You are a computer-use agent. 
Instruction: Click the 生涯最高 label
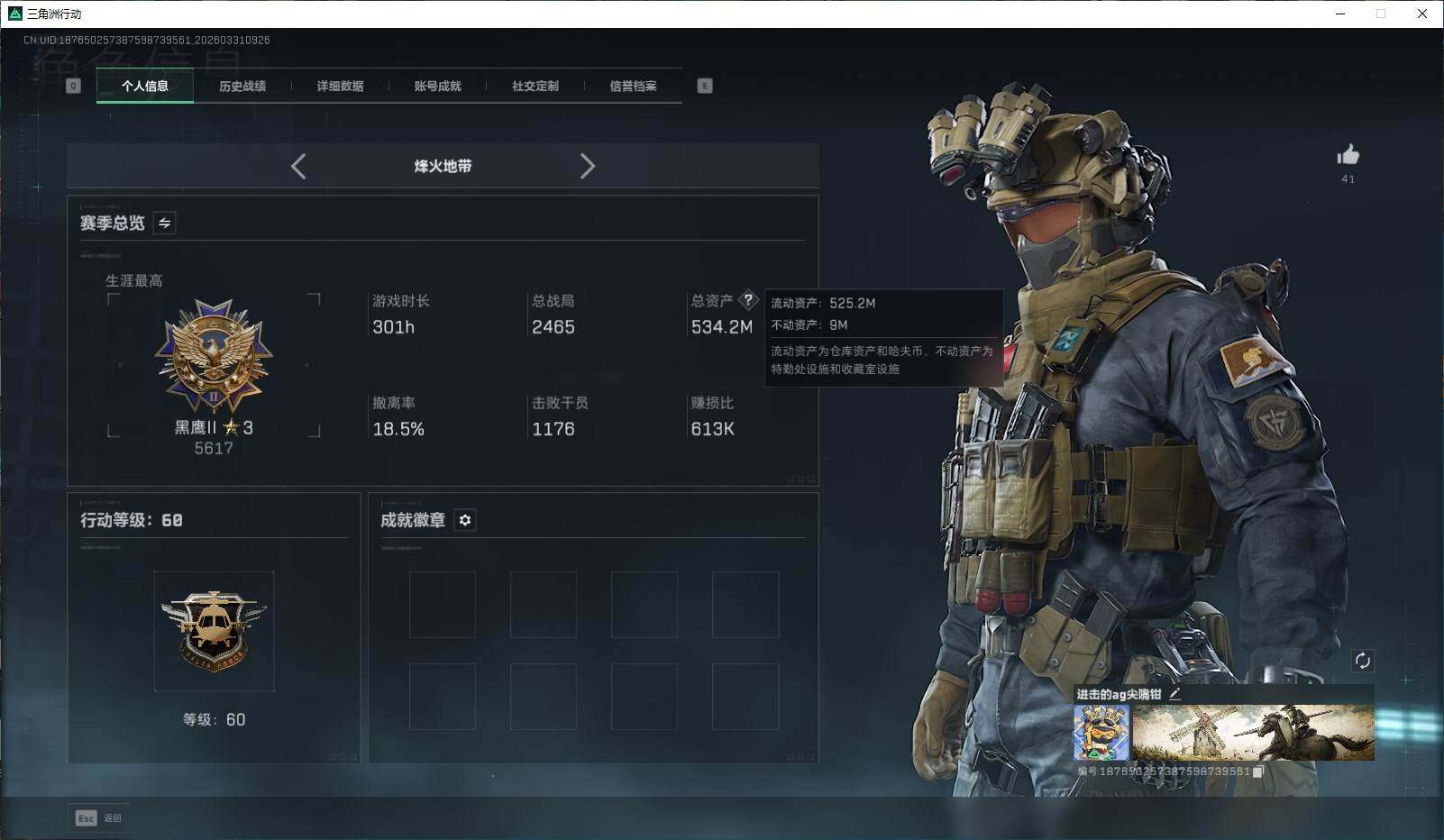(x=134, y=280)
